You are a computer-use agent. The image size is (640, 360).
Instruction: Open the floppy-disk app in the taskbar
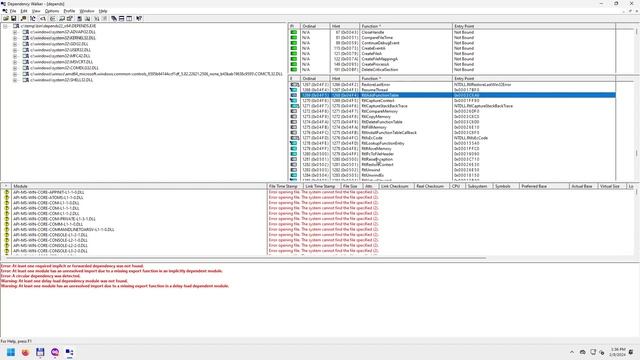[40, 352]
